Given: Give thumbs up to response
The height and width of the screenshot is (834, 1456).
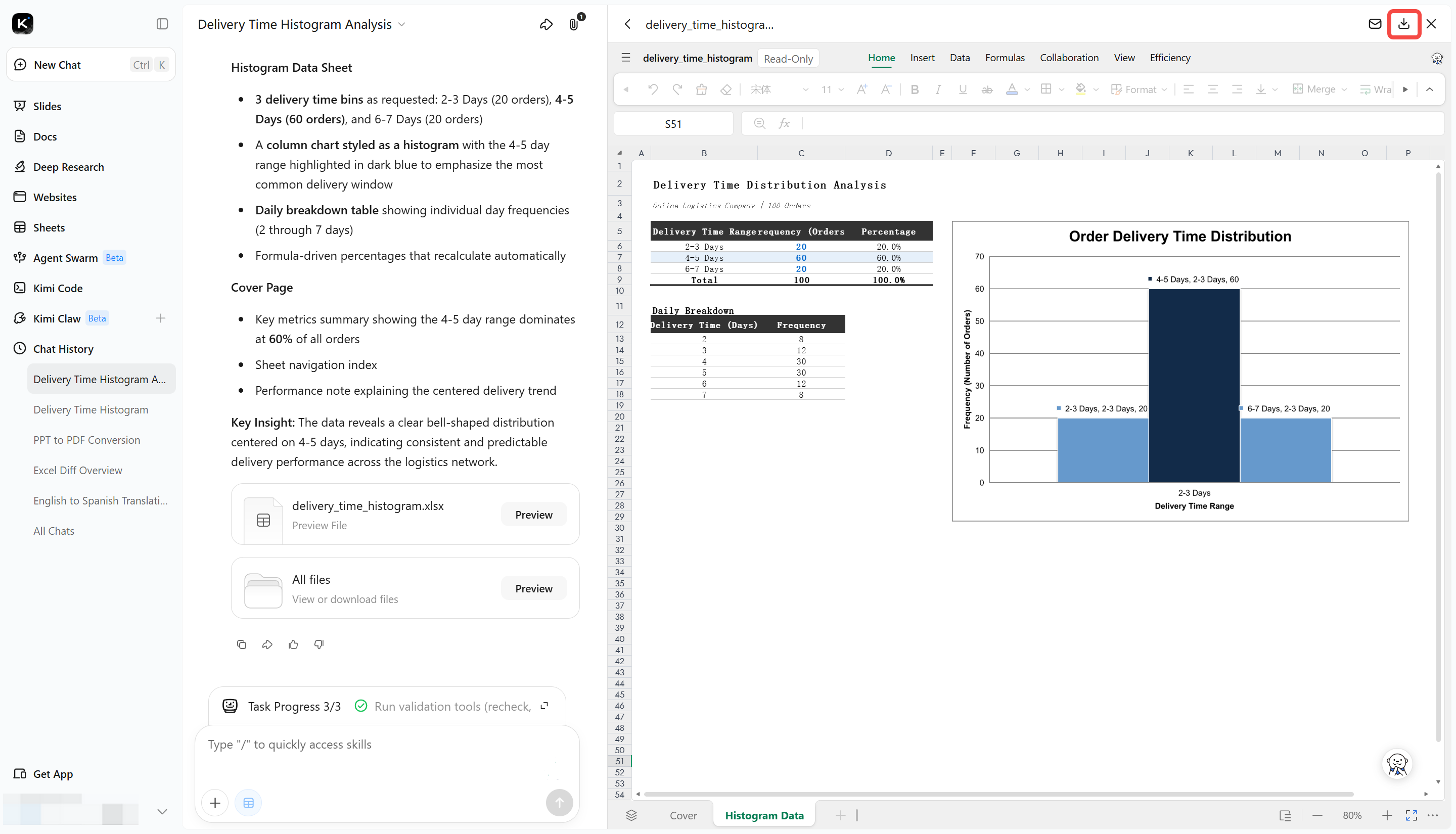Looking at the screenshot, I should click(293, 644).
